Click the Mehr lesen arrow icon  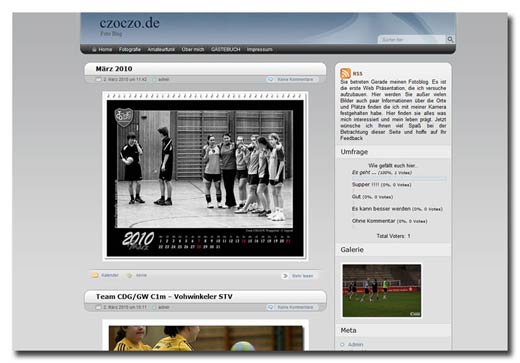(285, 276)
